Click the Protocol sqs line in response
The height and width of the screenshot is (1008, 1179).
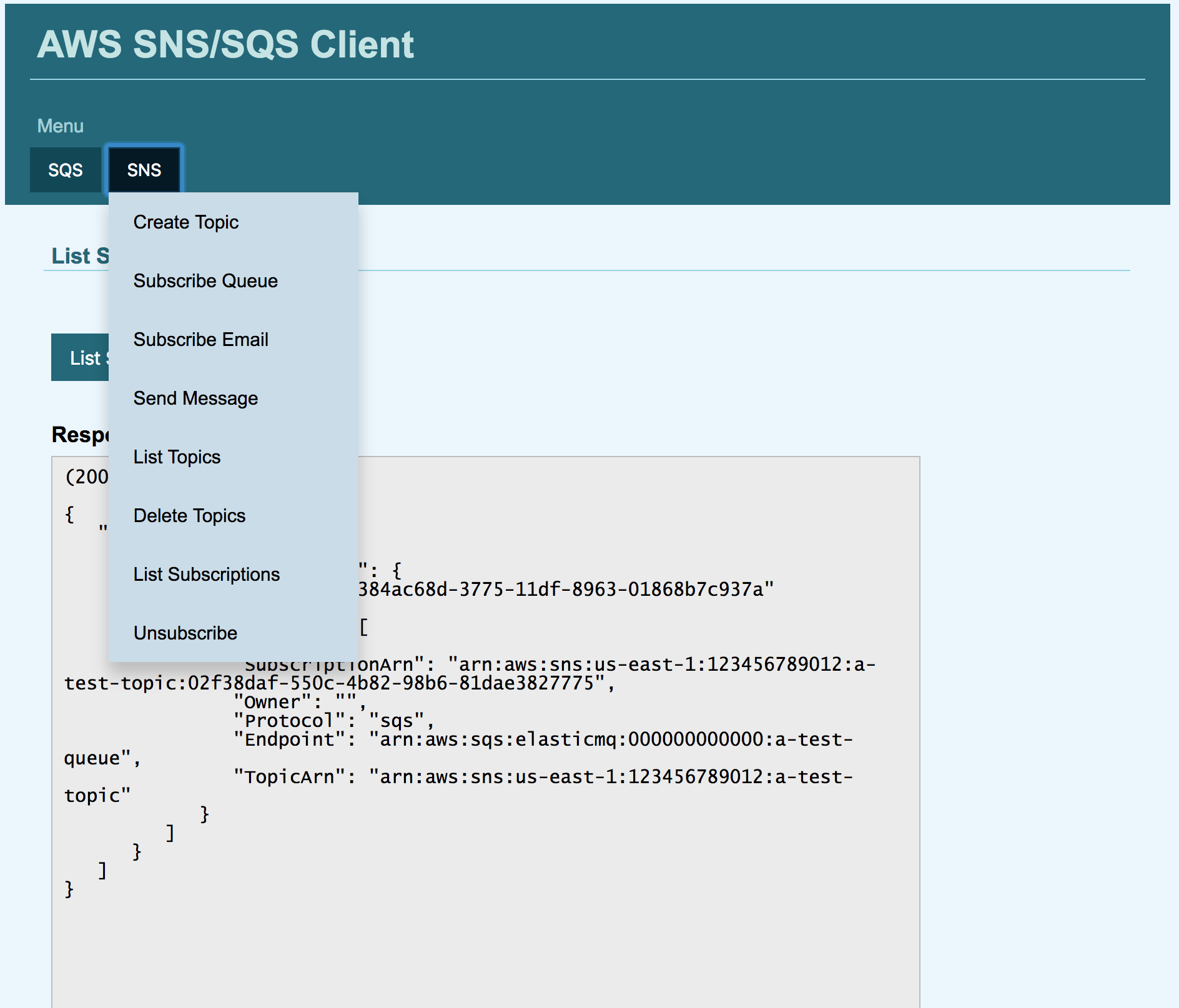coord(334,721)
